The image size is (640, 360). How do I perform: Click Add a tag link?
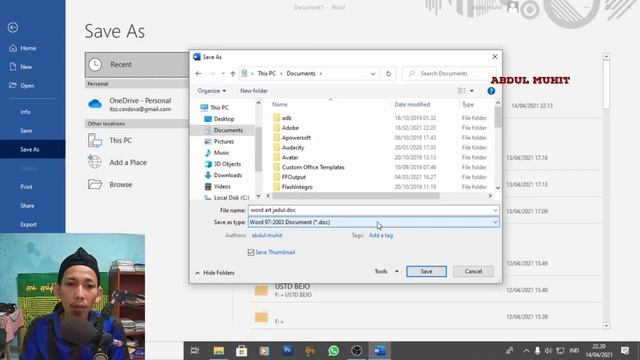point(381,235)
